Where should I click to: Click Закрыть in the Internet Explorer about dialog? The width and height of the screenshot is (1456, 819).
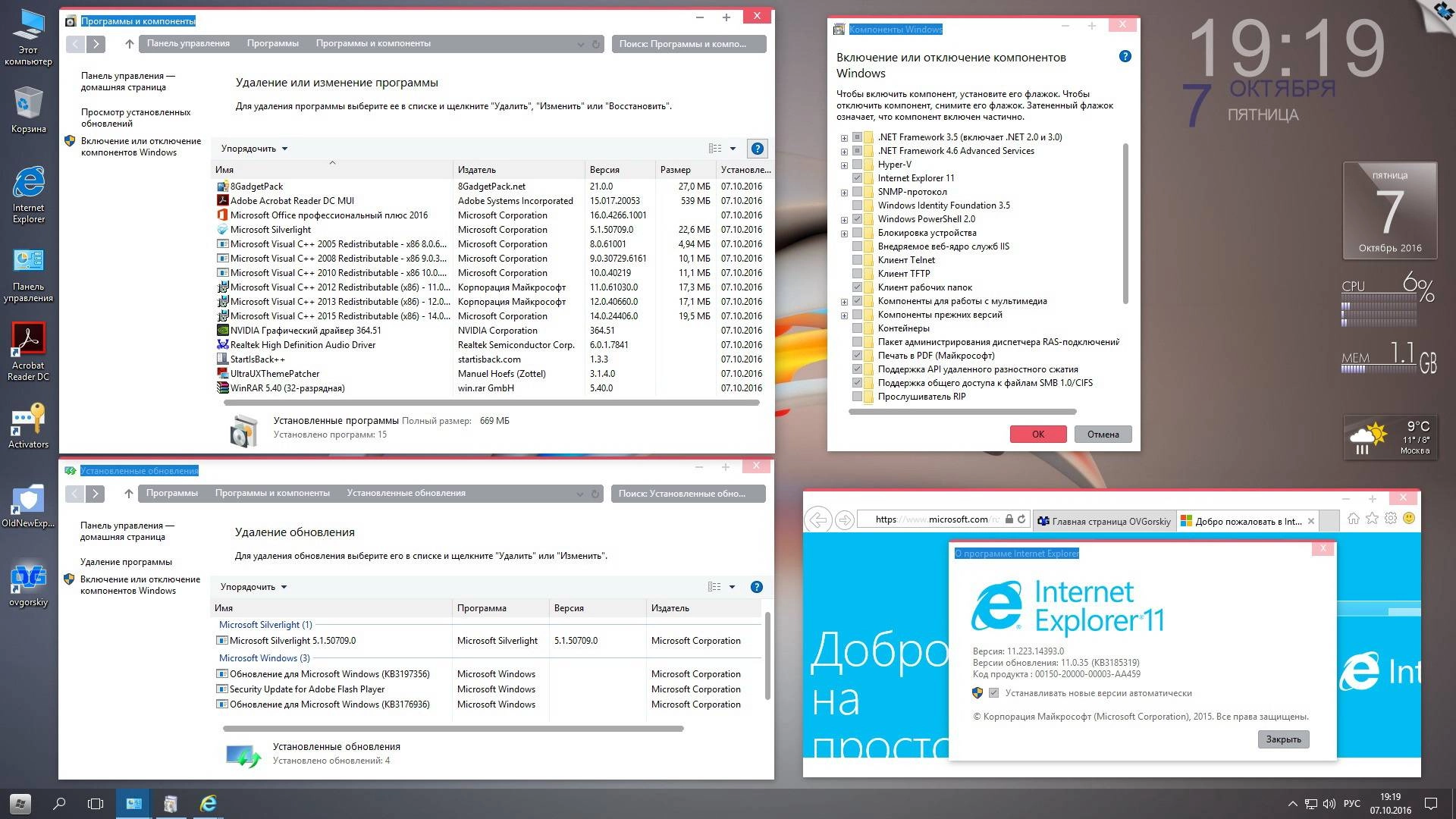[1283, 739]
